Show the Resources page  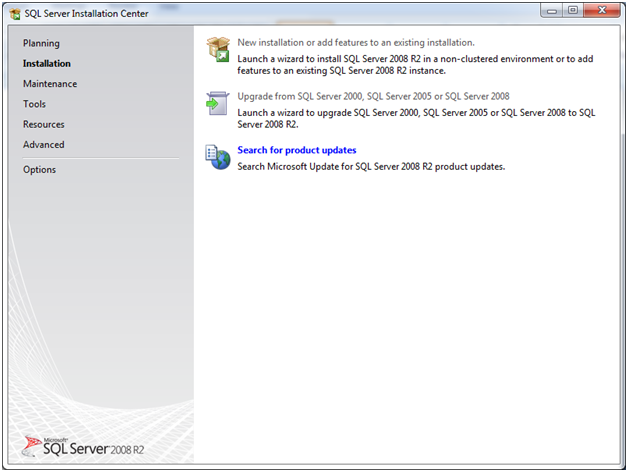click(x=44, y=124)
